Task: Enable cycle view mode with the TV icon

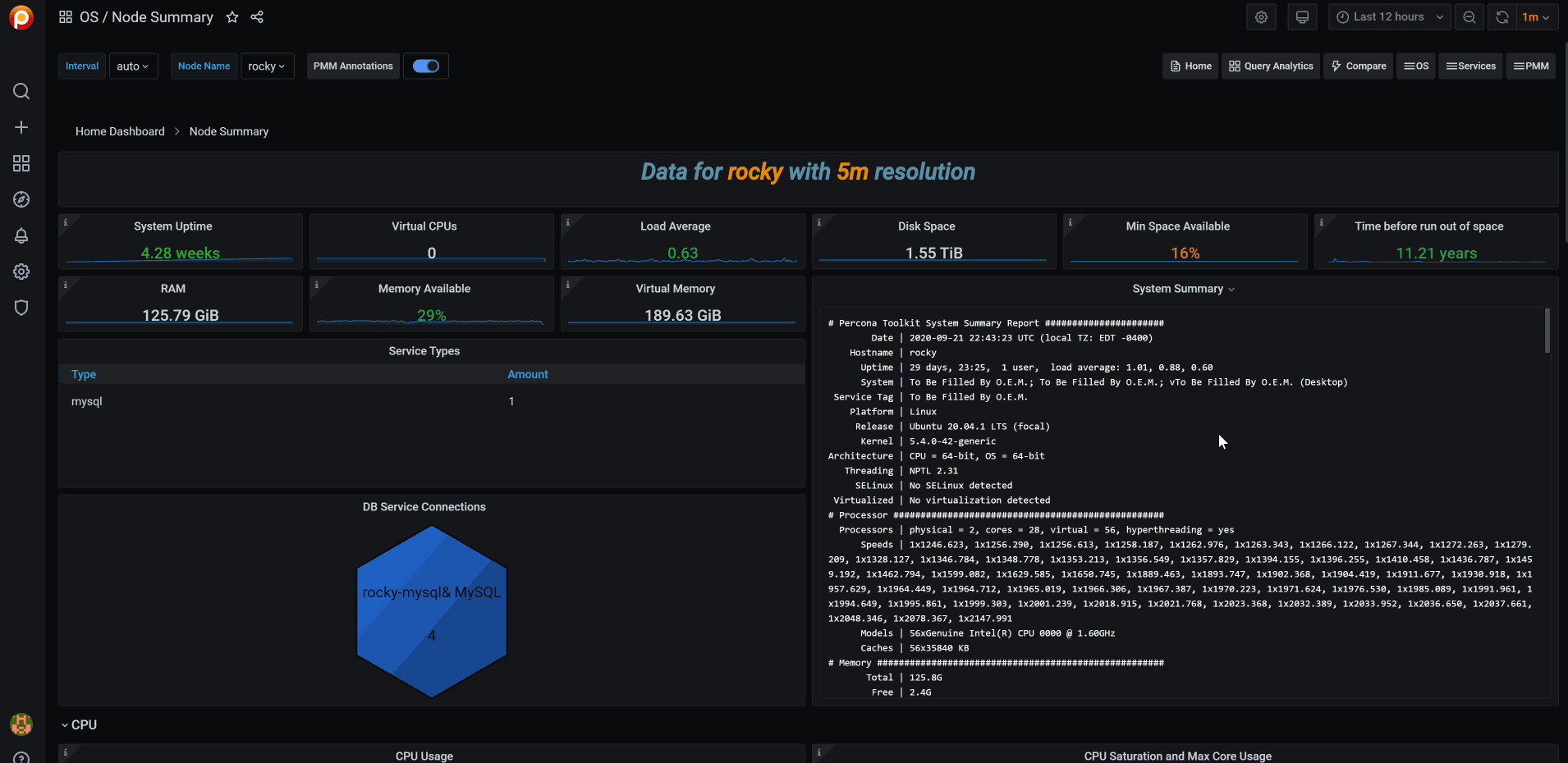Action: 1302,16
